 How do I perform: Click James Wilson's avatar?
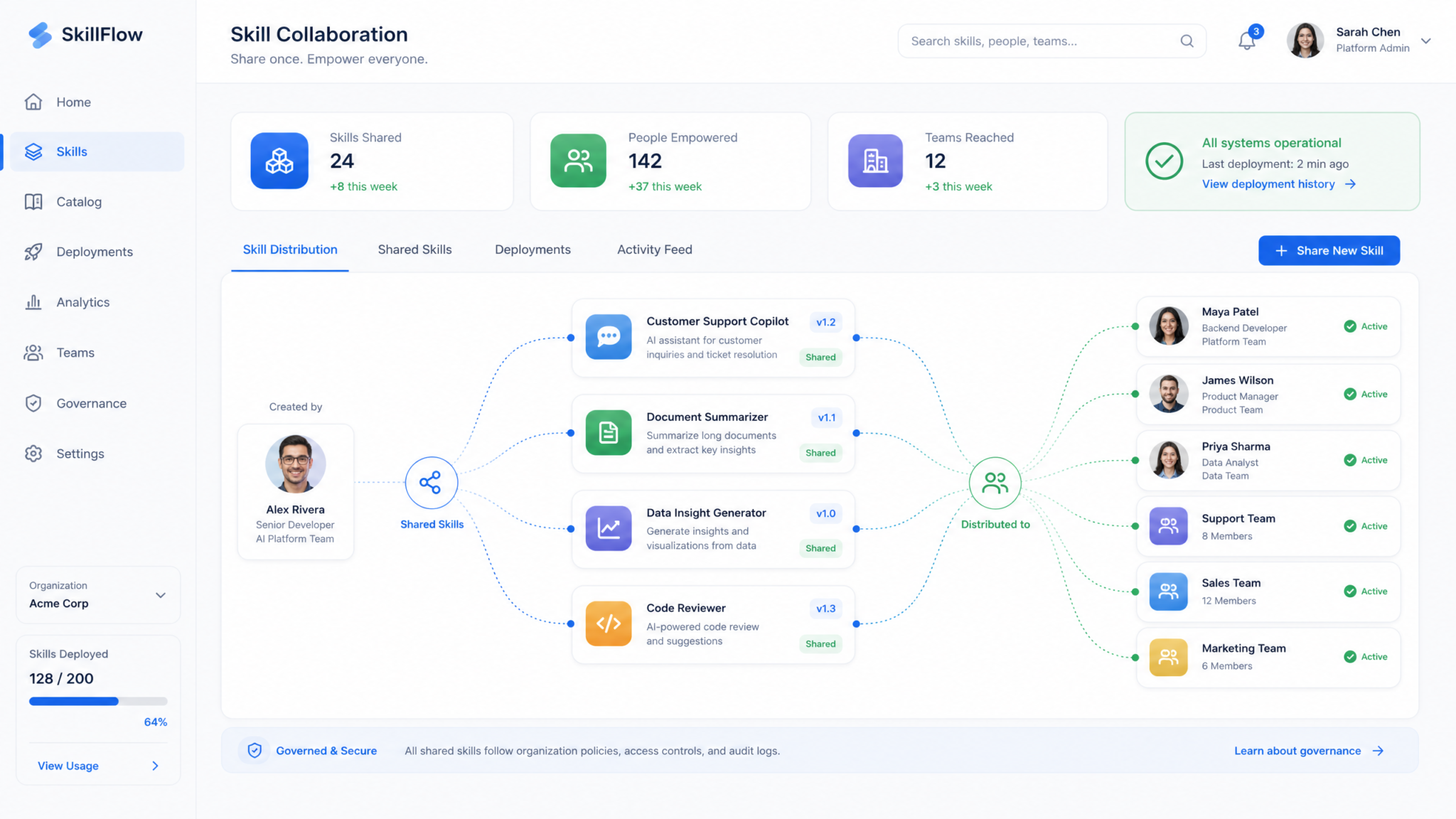pos(1169,394)
